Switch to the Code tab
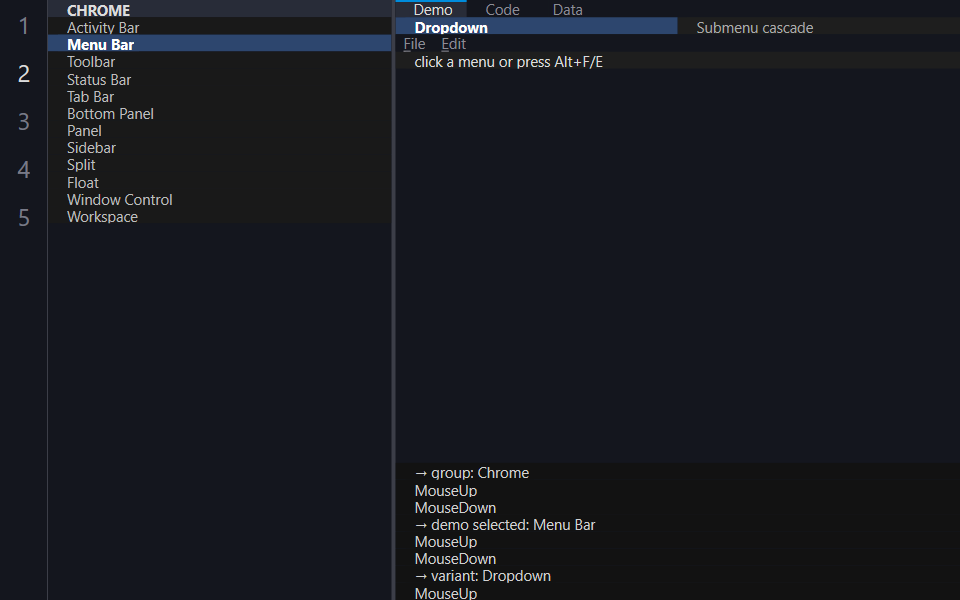Screen dimensions: 960x600 (x=502, y=9)
